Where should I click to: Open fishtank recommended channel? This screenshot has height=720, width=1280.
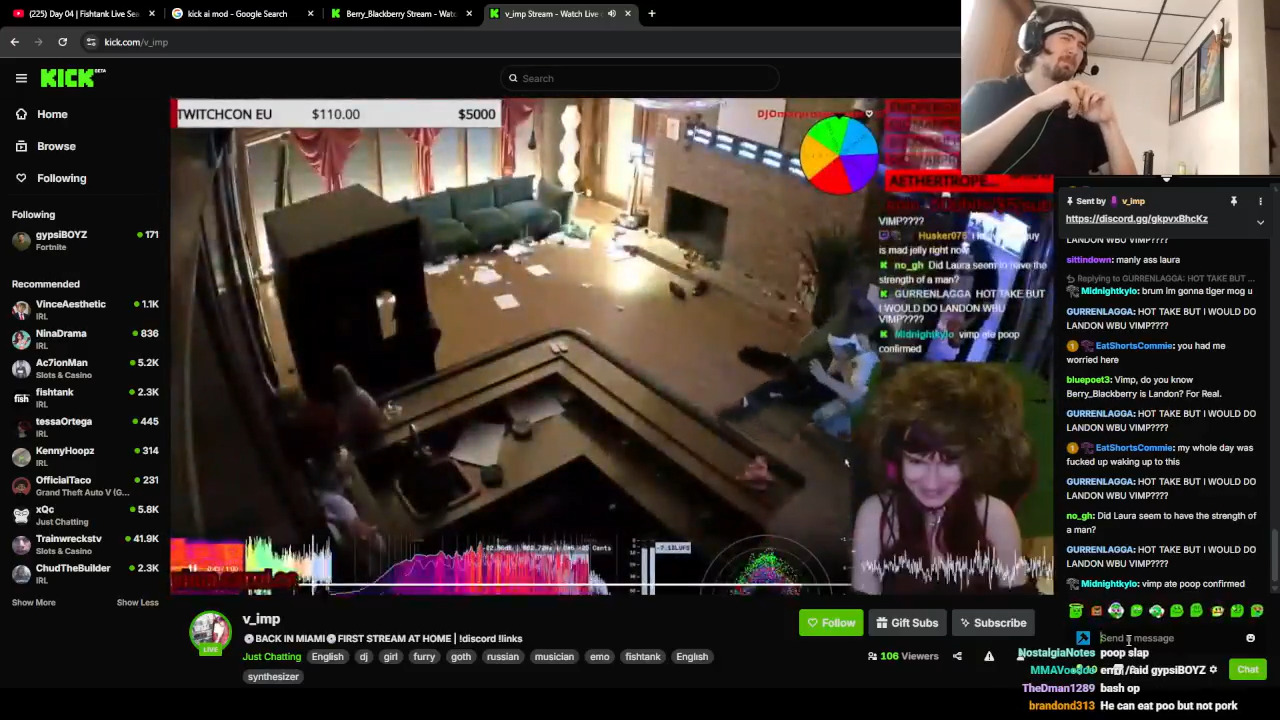coord(85,397)
